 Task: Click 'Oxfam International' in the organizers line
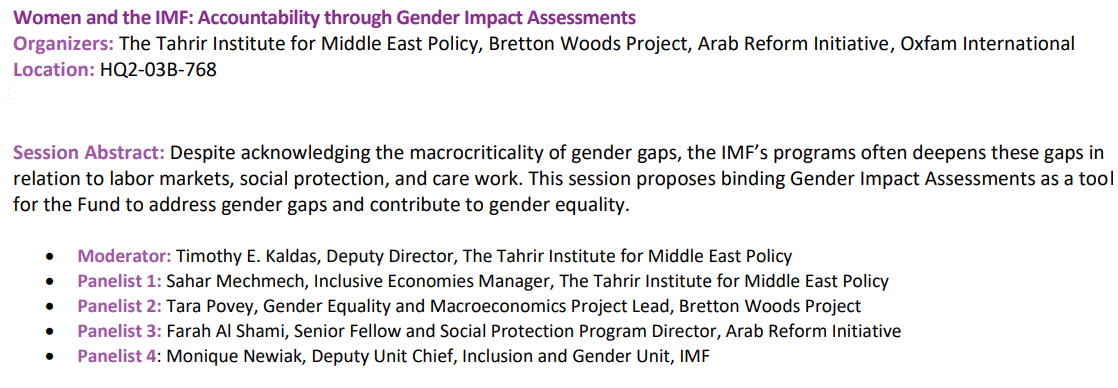click(987, 44)
